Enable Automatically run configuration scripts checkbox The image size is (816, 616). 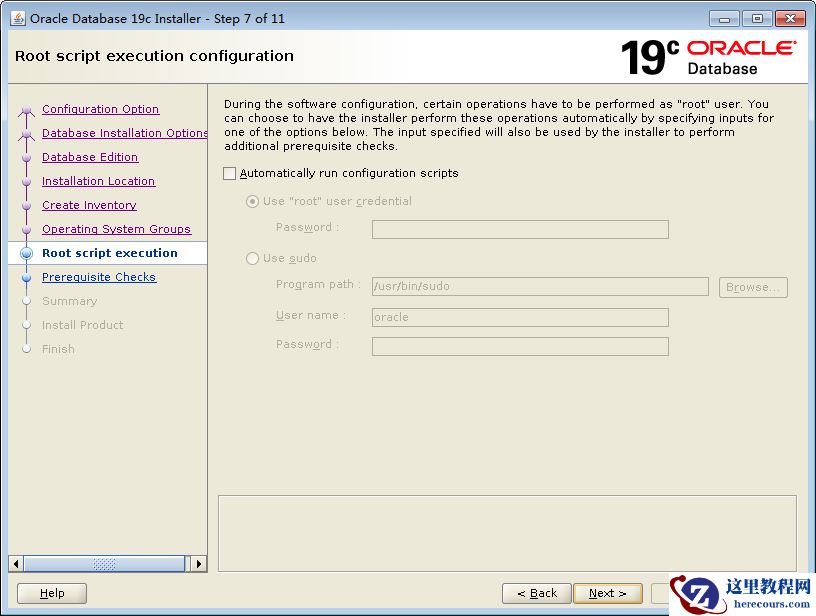point(230,173)
